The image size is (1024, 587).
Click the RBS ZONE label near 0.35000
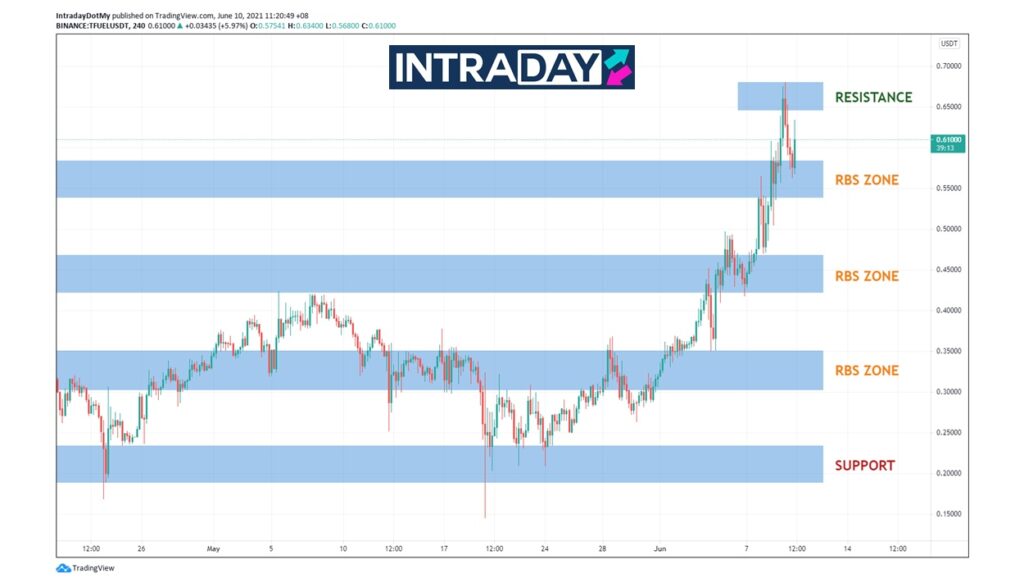[x=866, y=370]
